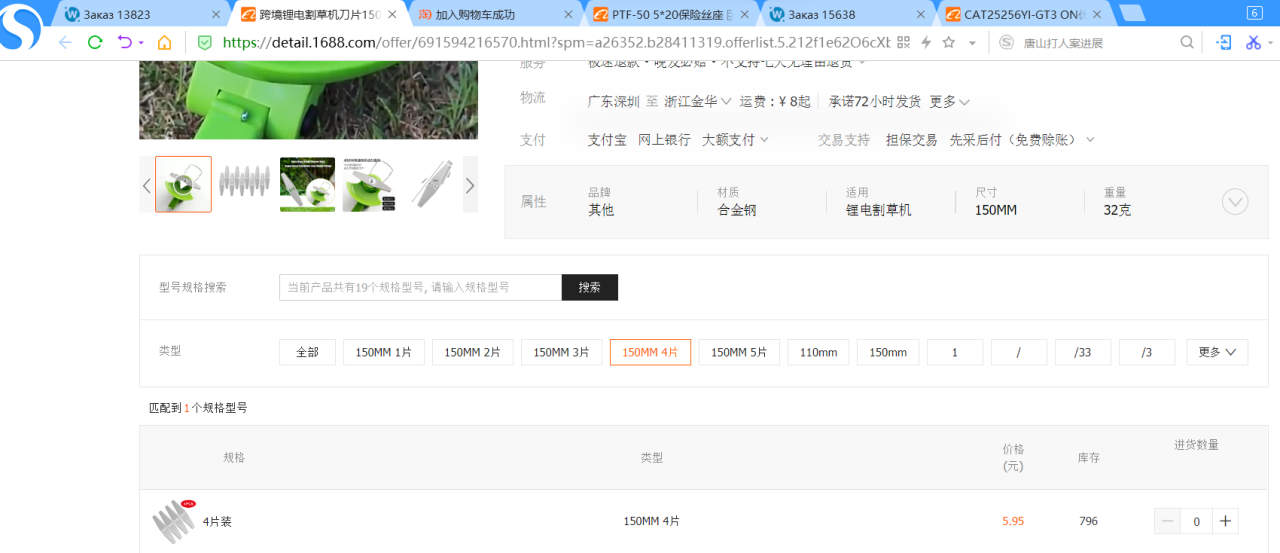Click the spec model search input
Image resolution: width=1280 pixels, height=553 pixels.
pos(420,287)
